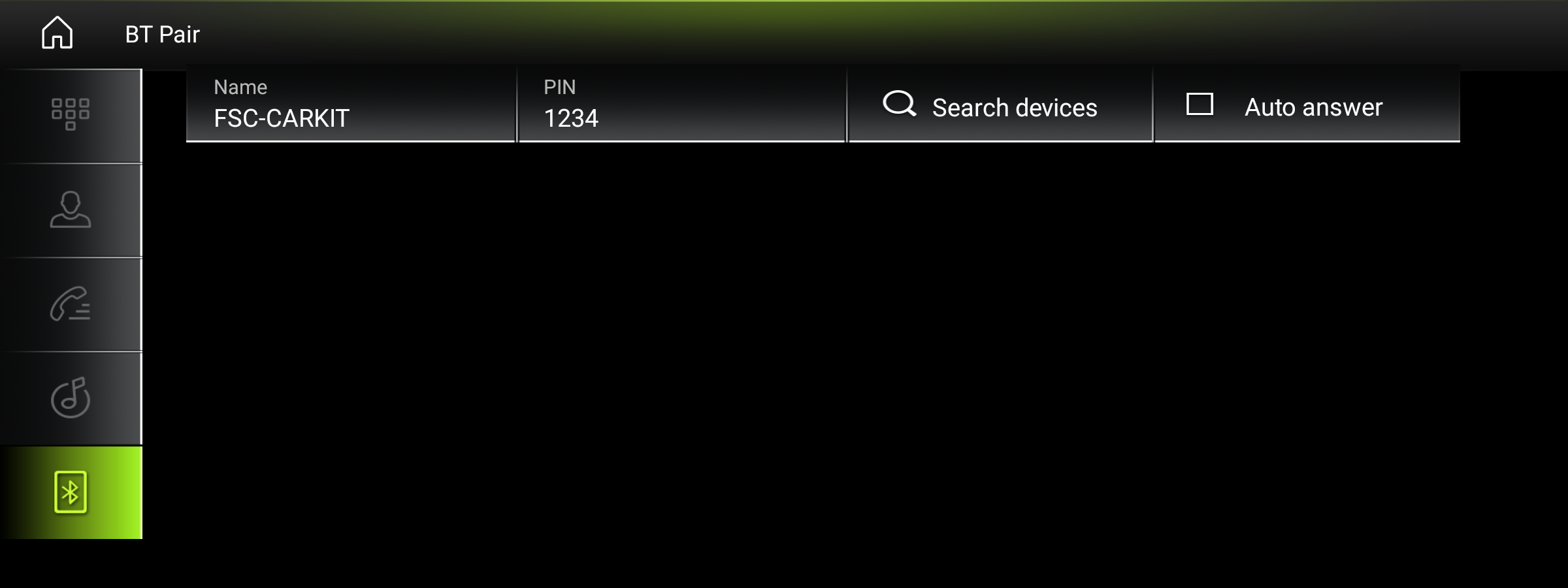The image size is (1568, 588).
Task: Select the highlighted Bluetooth pairing tab
Action: [x=71, y=492]
